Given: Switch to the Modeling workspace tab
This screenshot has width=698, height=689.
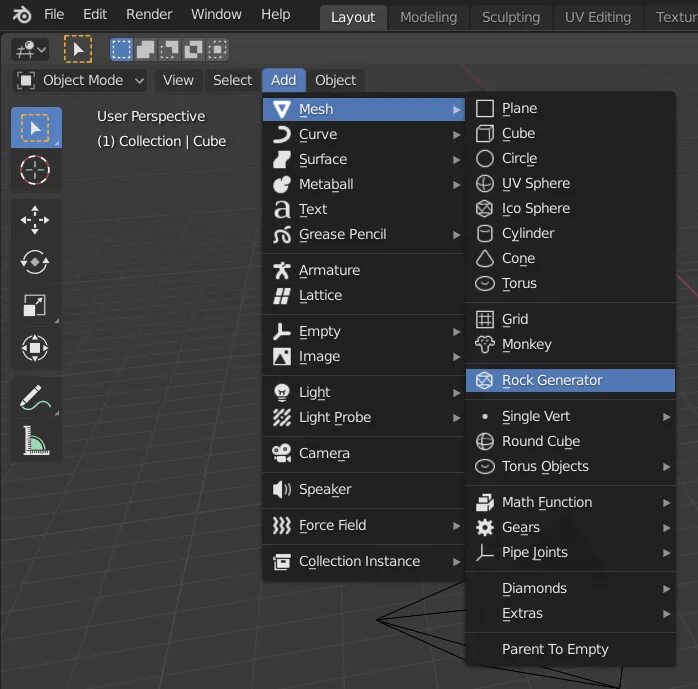Looking at the screenshot, I should click(429, 17).
